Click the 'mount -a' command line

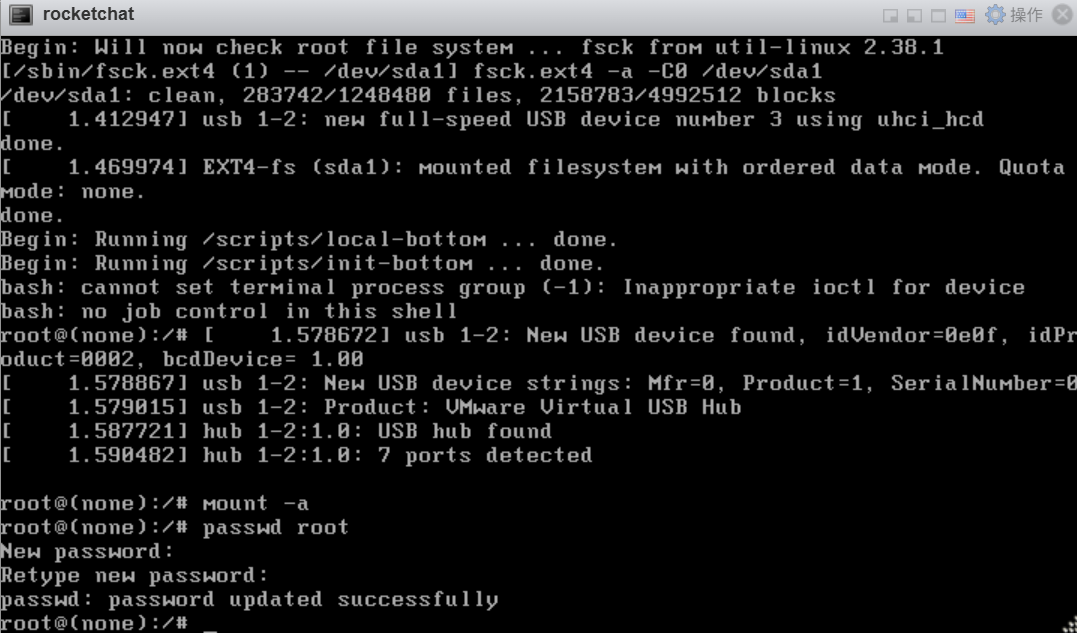coord(155,503)
